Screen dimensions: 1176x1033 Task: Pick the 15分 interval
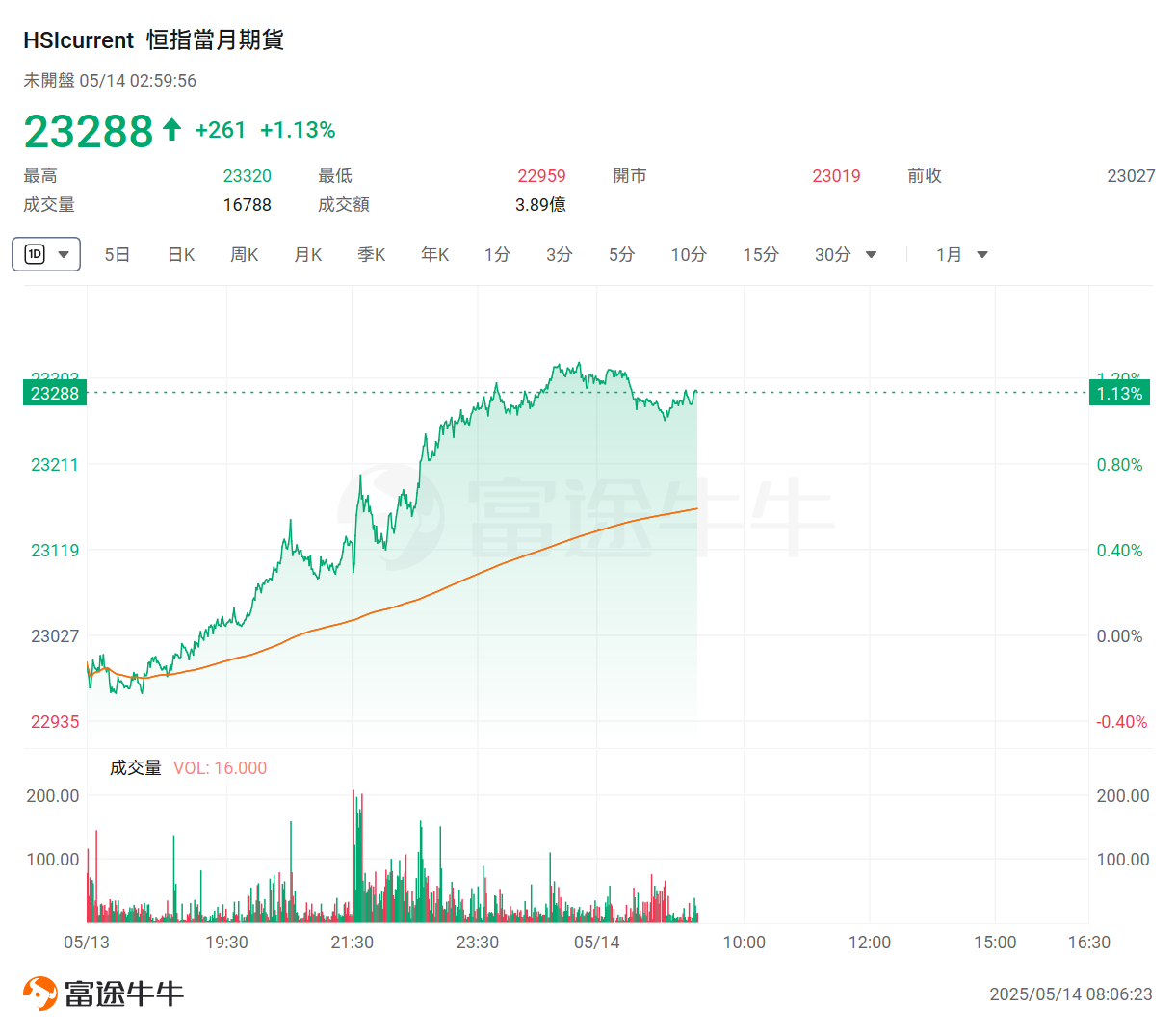[761, 255]
